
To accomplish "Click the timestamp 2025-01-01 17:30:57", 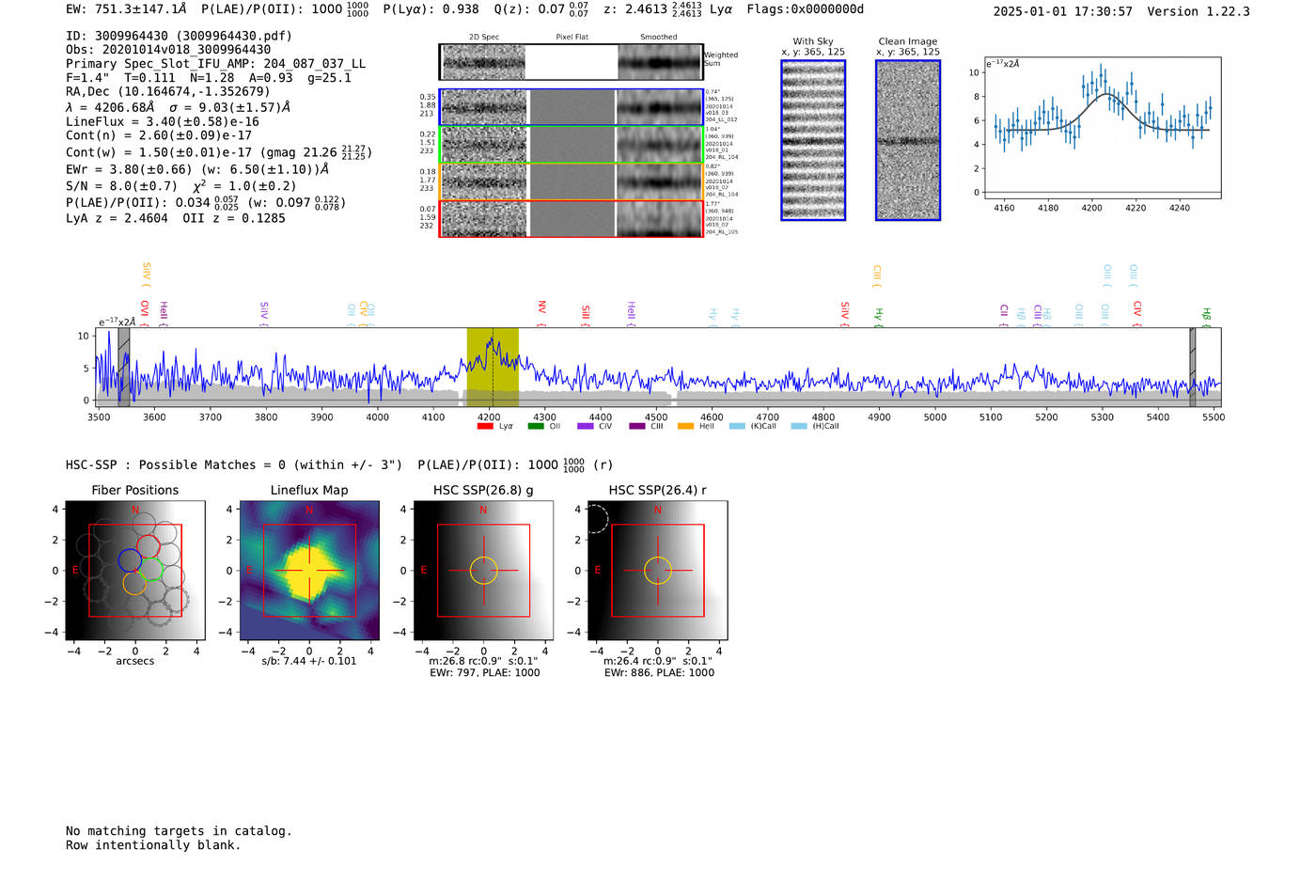I will tap(1063, 11).
